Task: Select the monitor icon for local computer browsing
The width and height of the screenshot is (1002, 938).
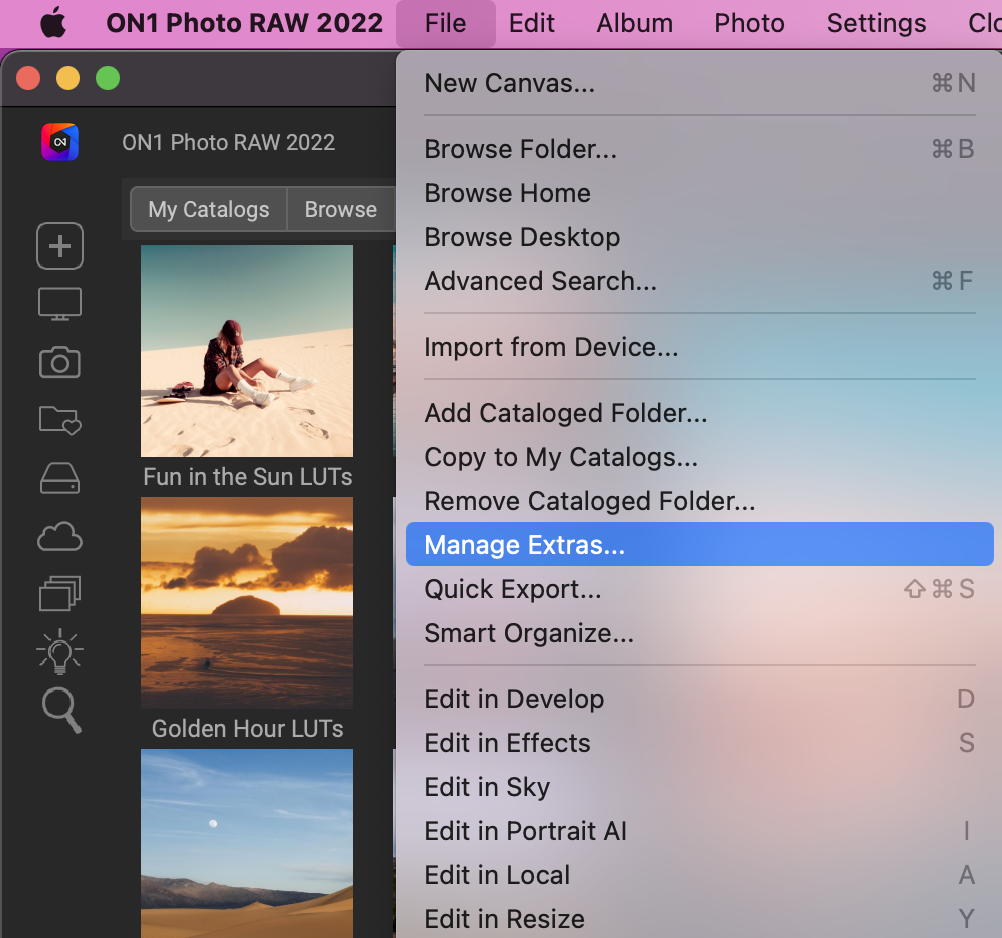Action: click(x=59, y=304)
